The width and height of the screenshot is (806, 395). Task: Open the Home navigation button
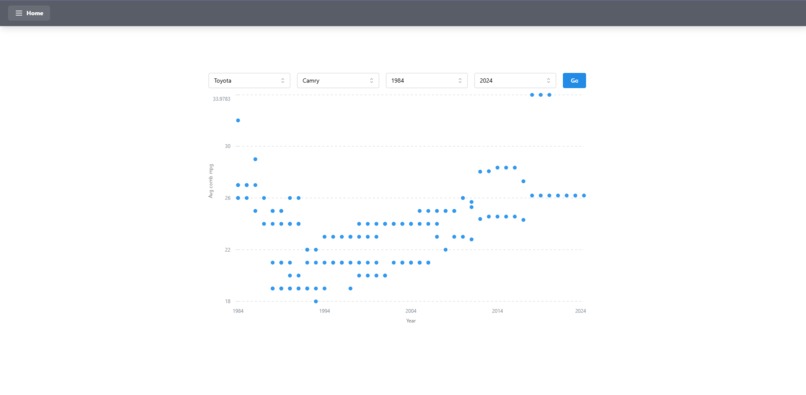[x=29, y=13]
